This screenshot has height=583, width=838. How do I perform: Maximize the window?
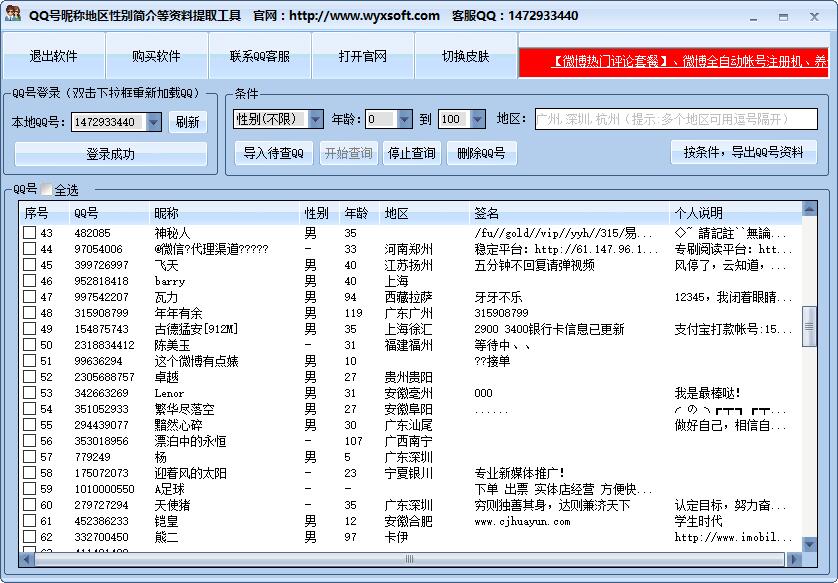pyautogui.click(x=783, y=17)
